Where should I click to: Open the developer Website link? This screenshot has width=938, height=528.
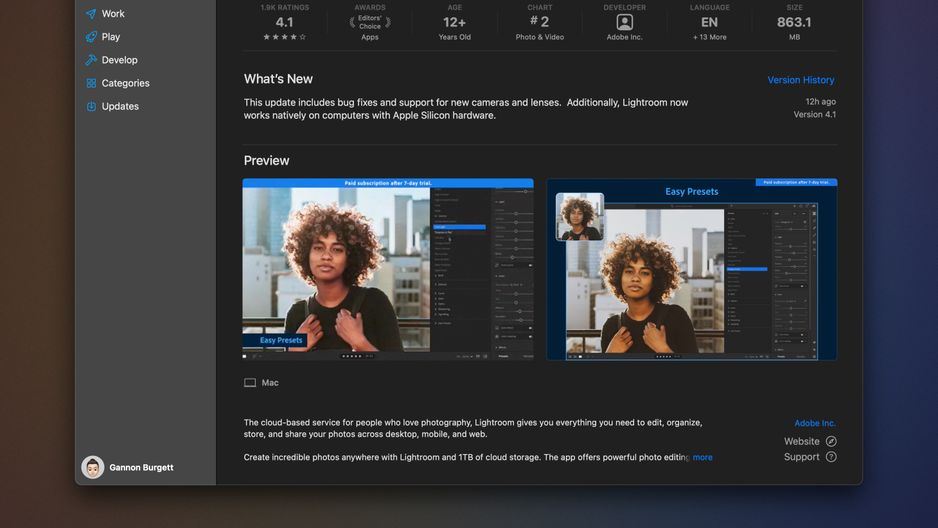(x=802, y=441)
